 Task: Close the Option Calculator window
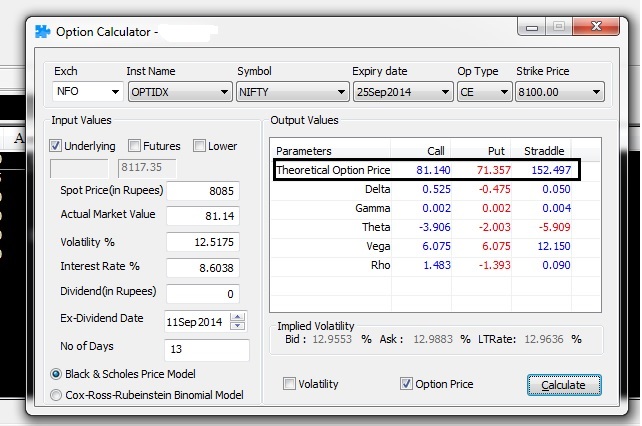(x=596, y=27)
